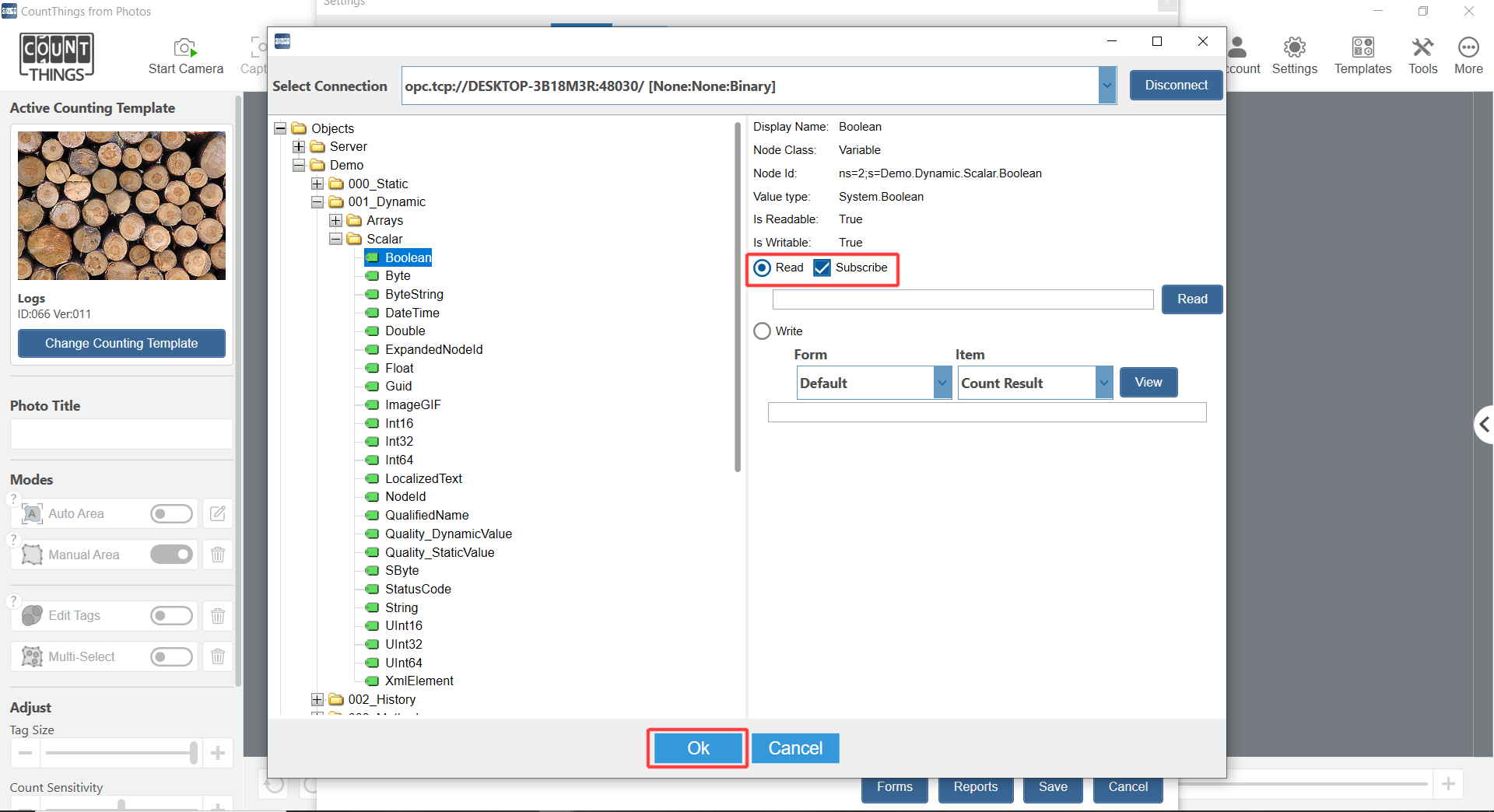Click the Photo Title input field
Screen dimensions: 1494x812
(x=121, y=434)
